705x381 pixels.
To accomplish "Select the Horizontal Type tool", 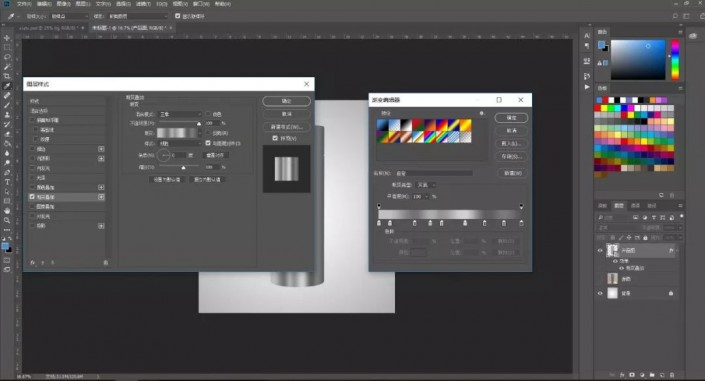I will (7, 182).
